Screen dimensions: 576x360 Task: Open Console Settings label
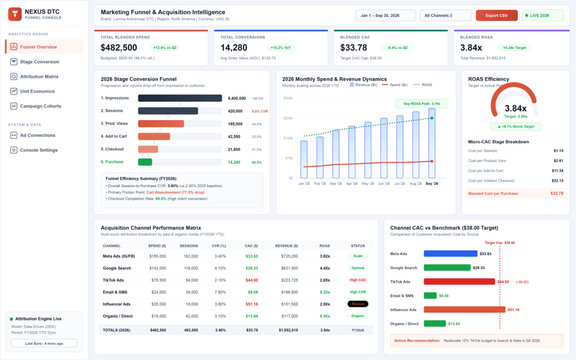click(39, 150)
